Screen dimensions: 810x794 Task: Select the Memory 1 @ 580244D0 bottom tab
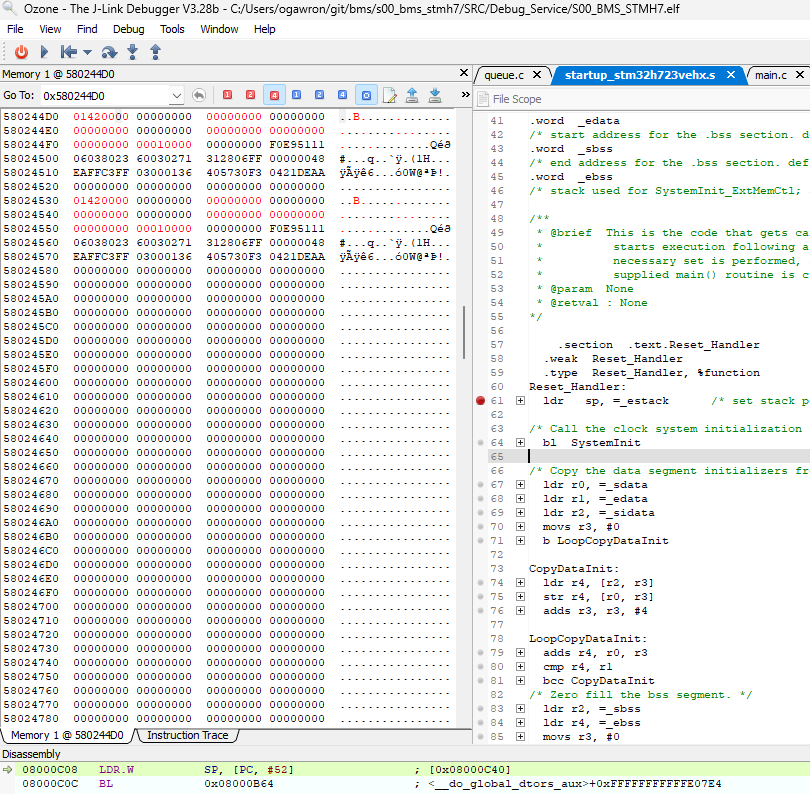[x=67, y=735]
